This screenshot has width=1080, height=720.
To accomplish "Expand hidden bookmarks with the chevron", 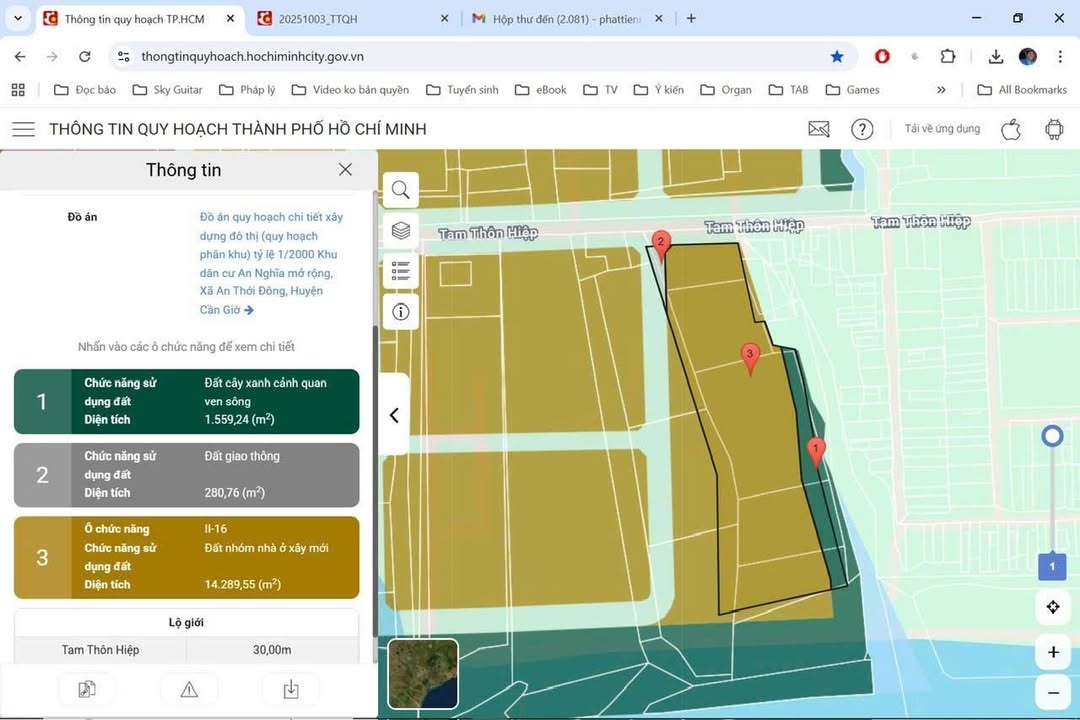I will point(941,89).
